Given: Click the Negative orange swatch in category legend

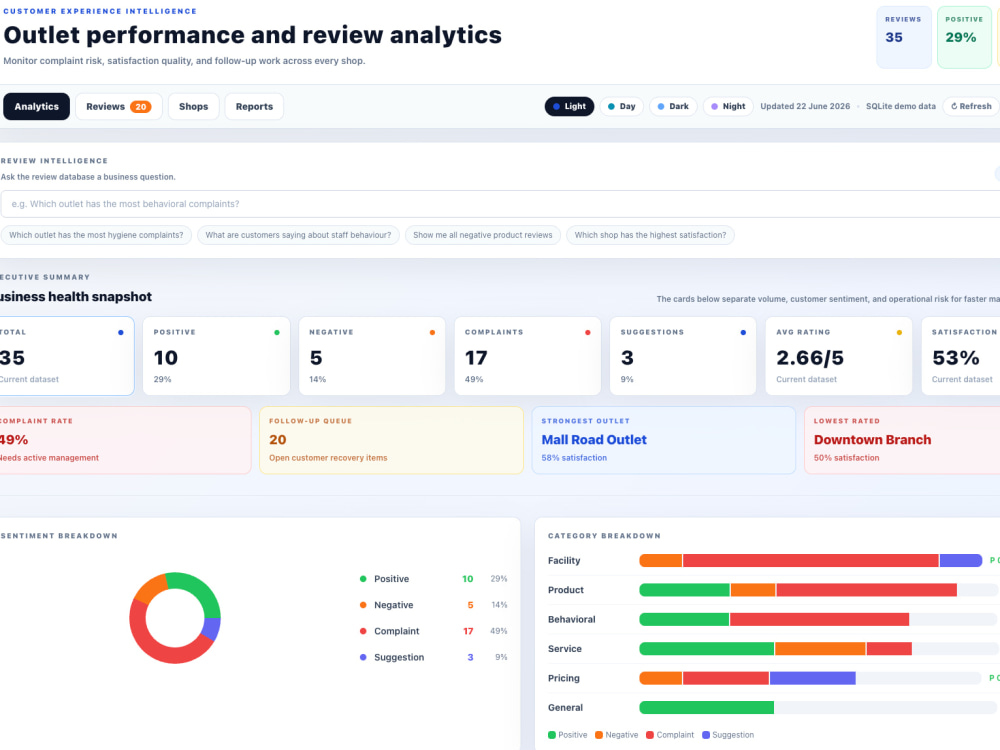Looking at the screenshot, I should pos(599,735).
